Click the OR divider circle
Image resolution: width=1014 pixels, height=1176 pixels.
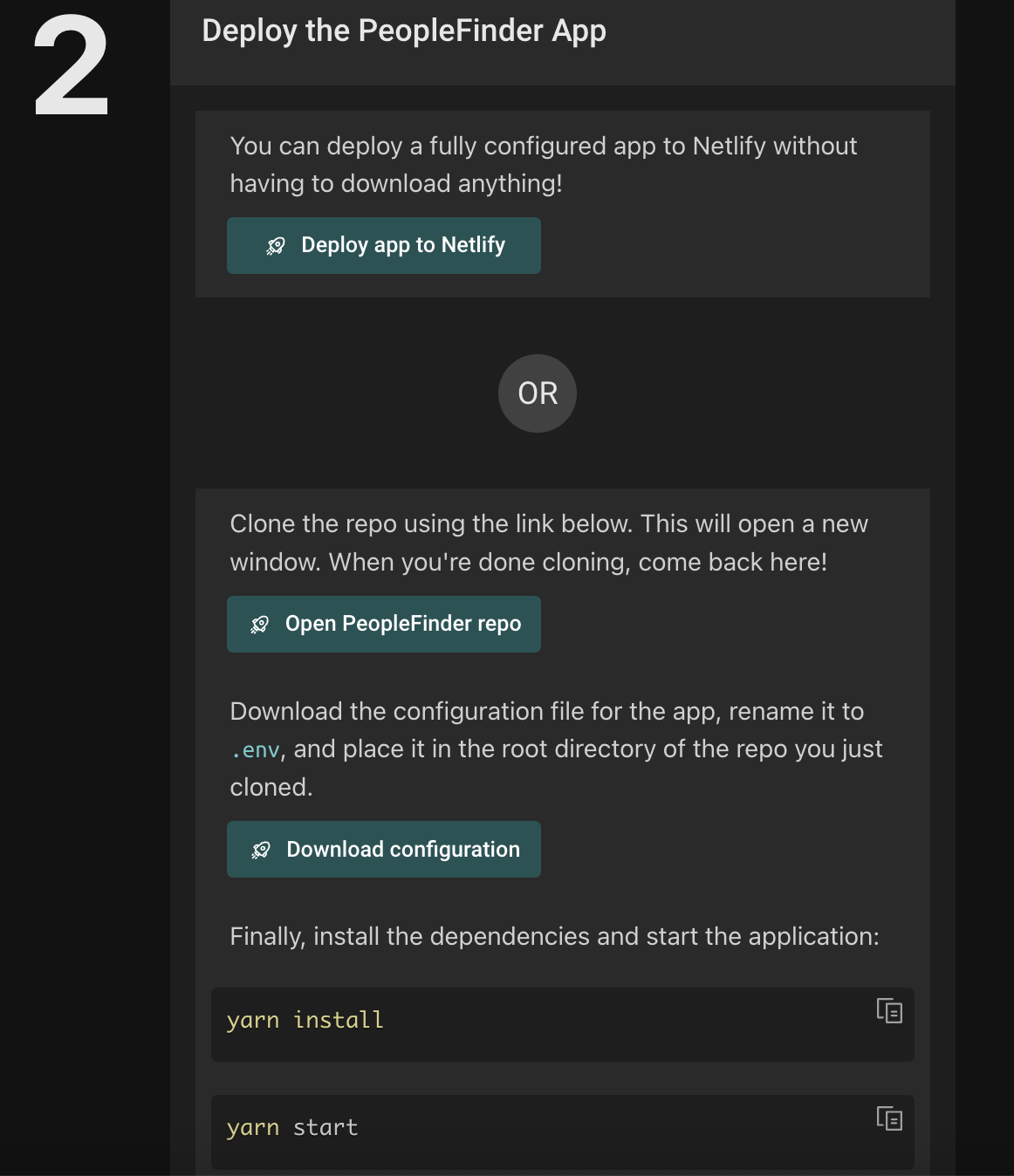pyautogui.click(x=538, y=393)
